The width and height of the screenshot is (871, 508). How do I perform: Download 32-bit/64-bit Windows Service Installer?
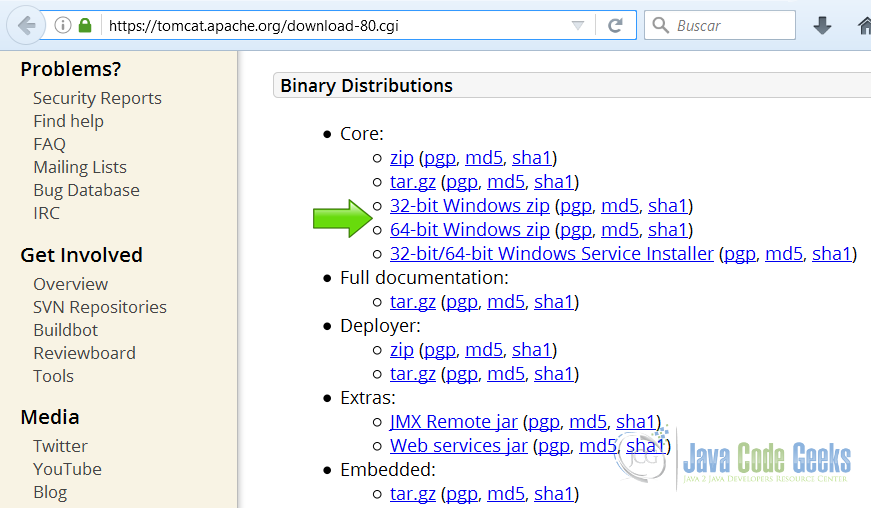coord(552,254)
